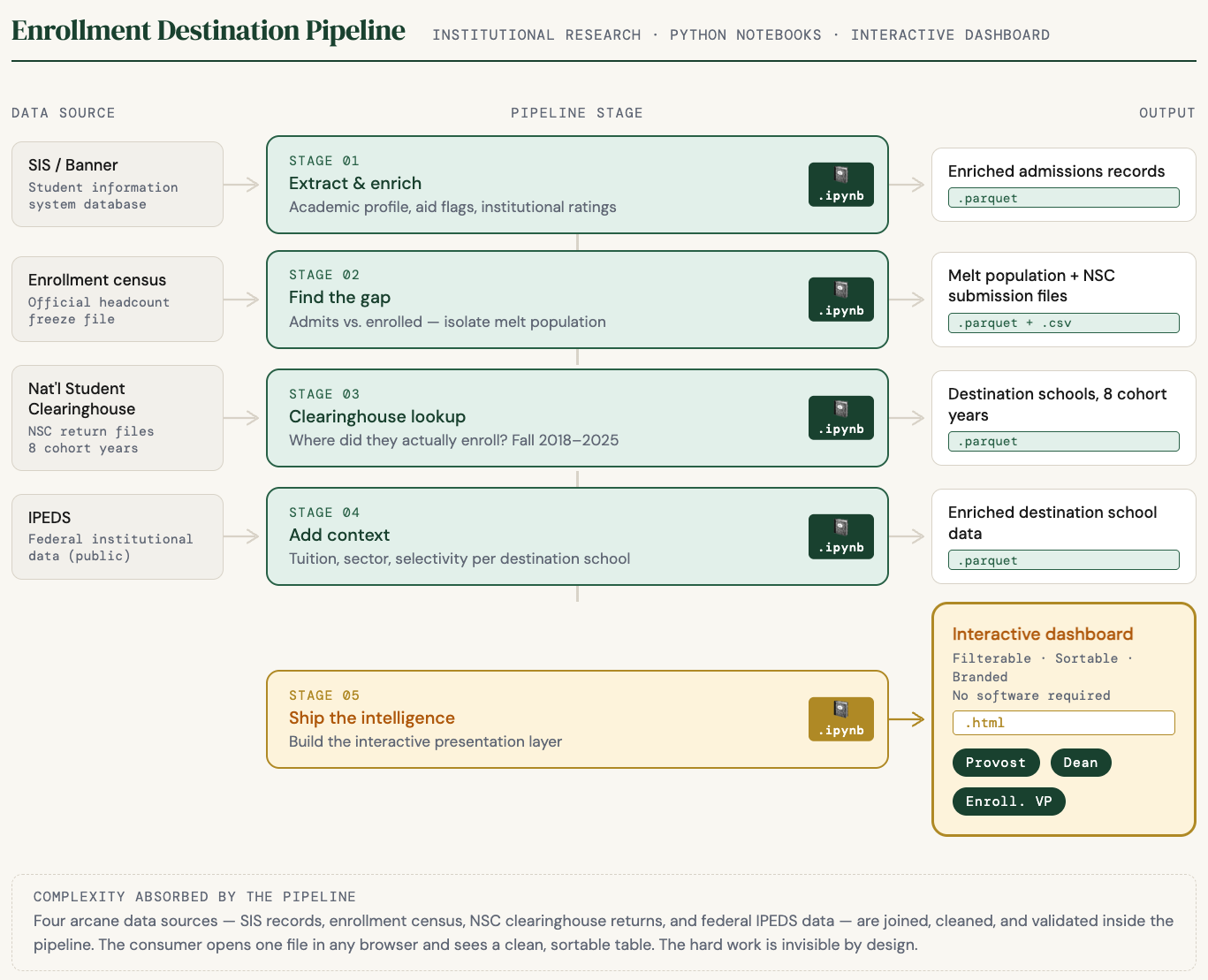Click Enriched destination school data title

click(x=1052, y=523)
